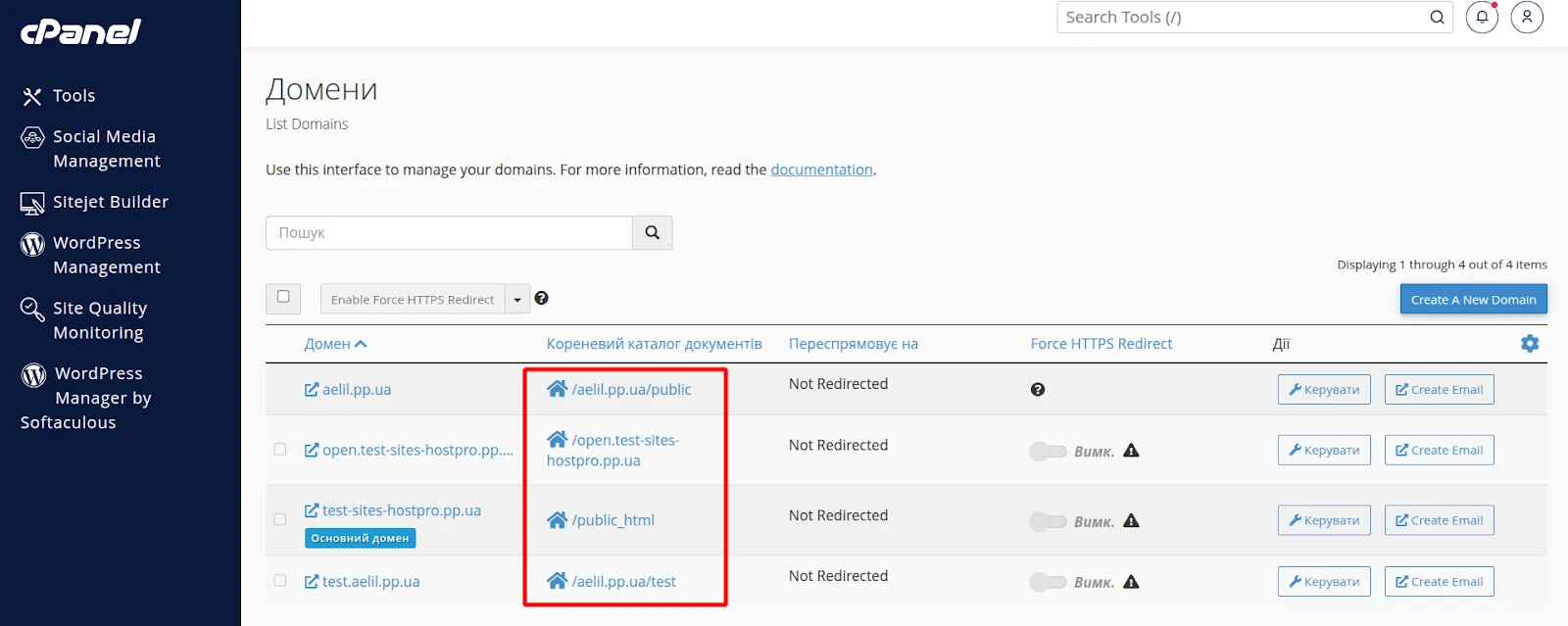Open test-sites-hostpro.pp.ua domain link
This screenshot has width=1568, height=626.
[x=393, y=510]
